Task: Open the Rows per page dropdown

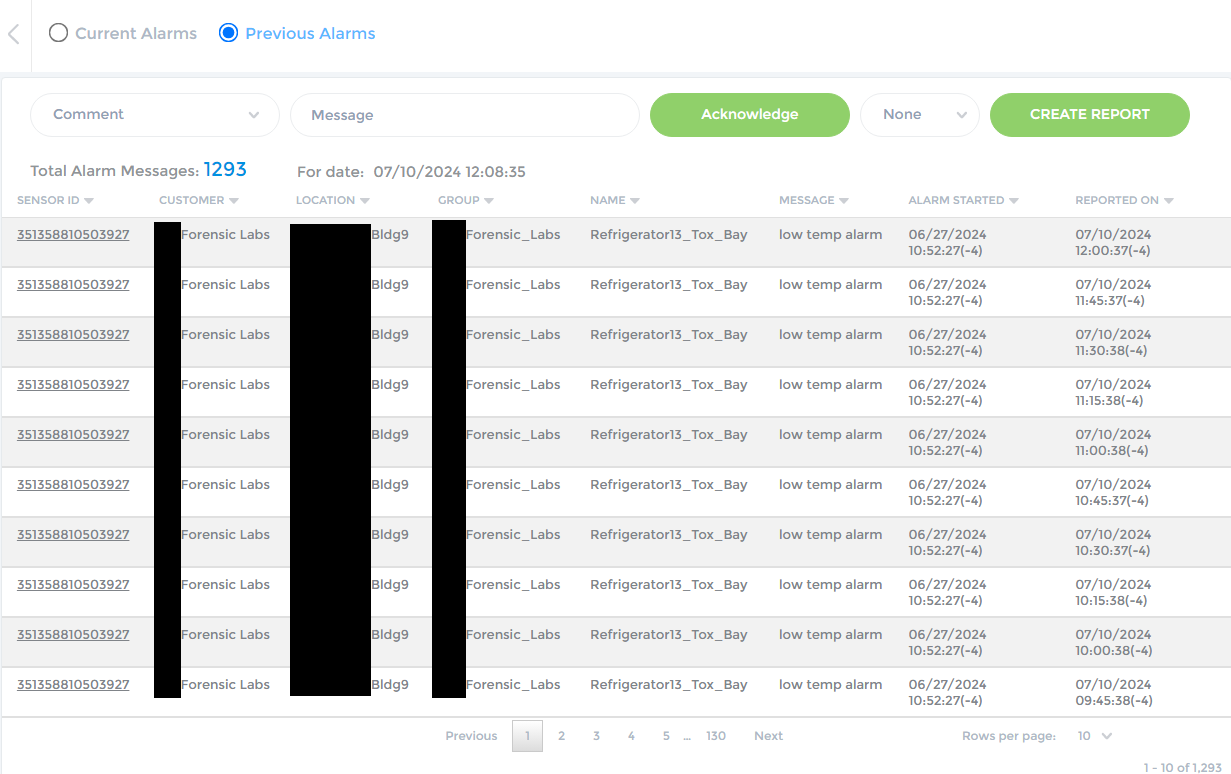Action: [x=1094, y=736]
